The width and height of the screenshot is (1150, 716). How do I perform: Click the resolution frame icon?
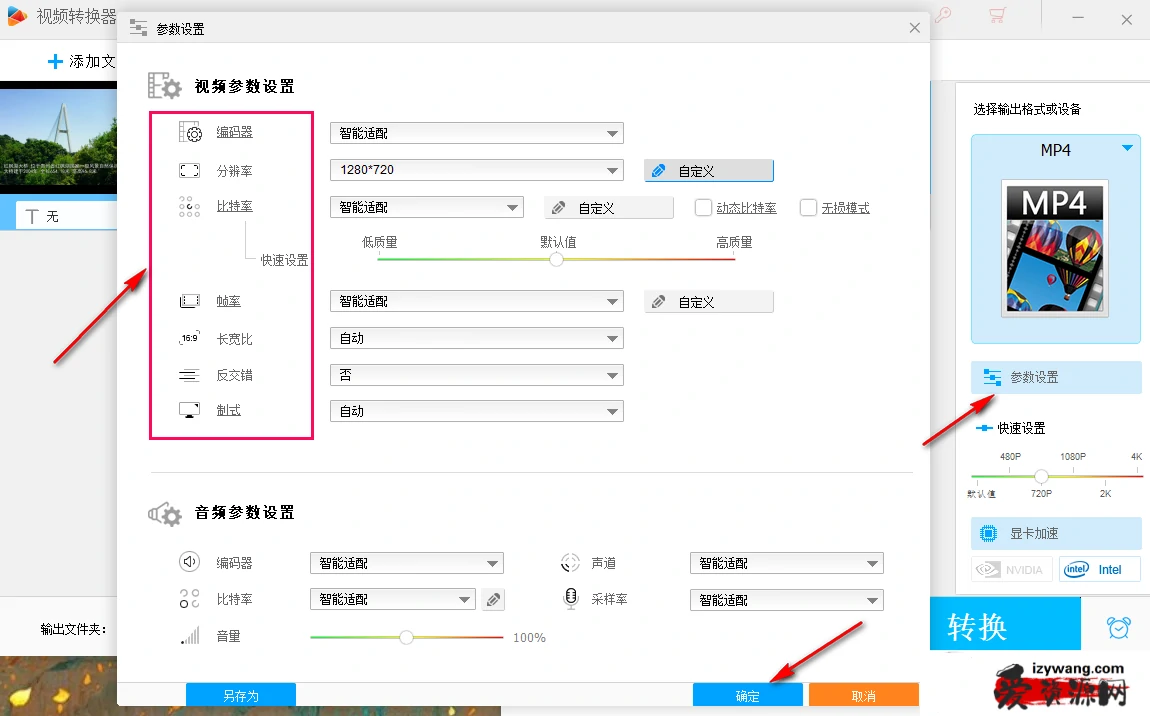190,171
